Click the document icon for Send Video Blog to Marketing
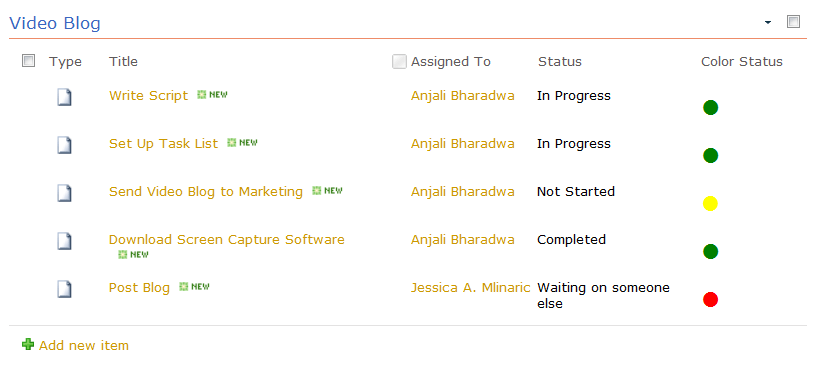This screenshot has height=371, width=836. tap(65, 193)
